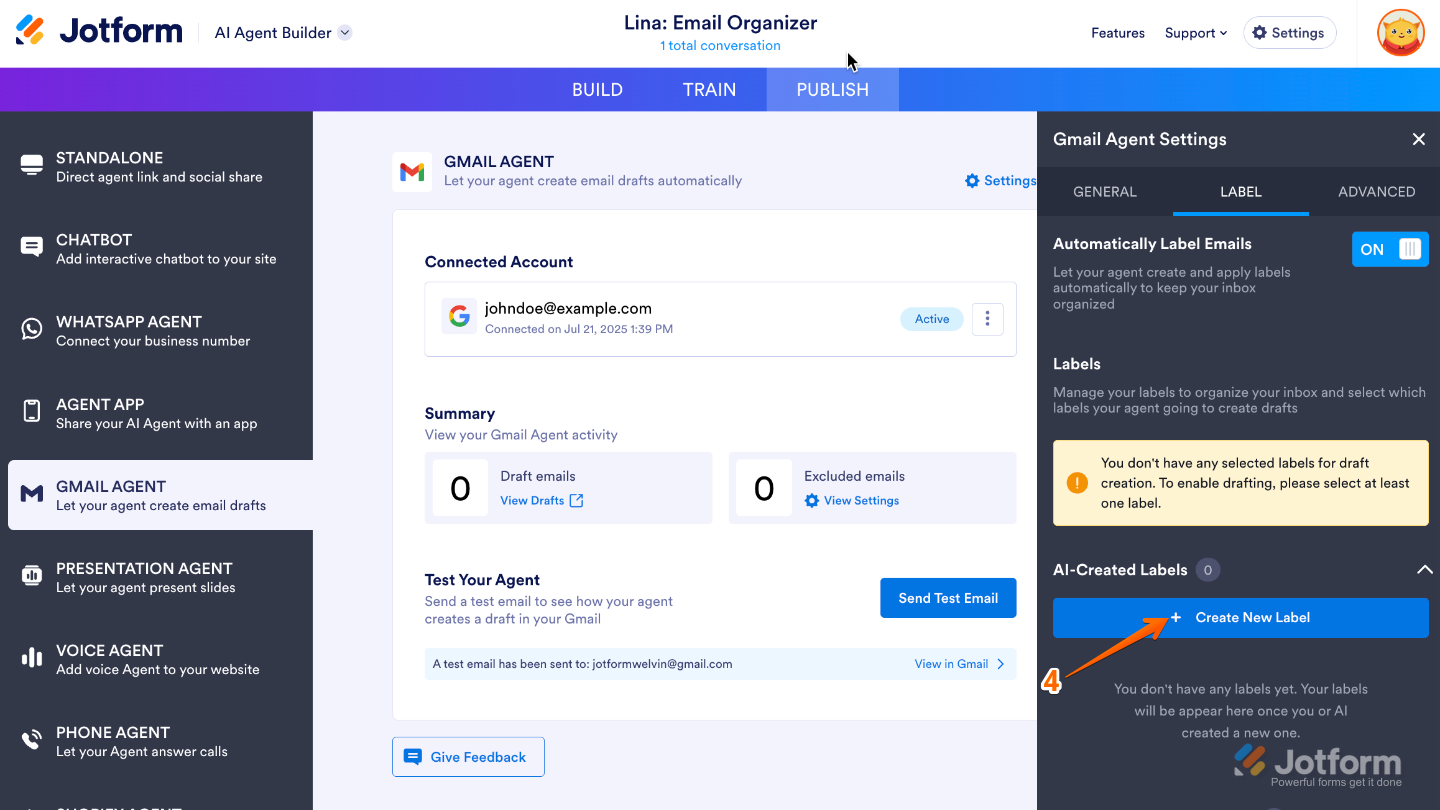The image size is (1440, 810).
Task: Select the LABEL settings tab
Action: (x=1241, y=192)
